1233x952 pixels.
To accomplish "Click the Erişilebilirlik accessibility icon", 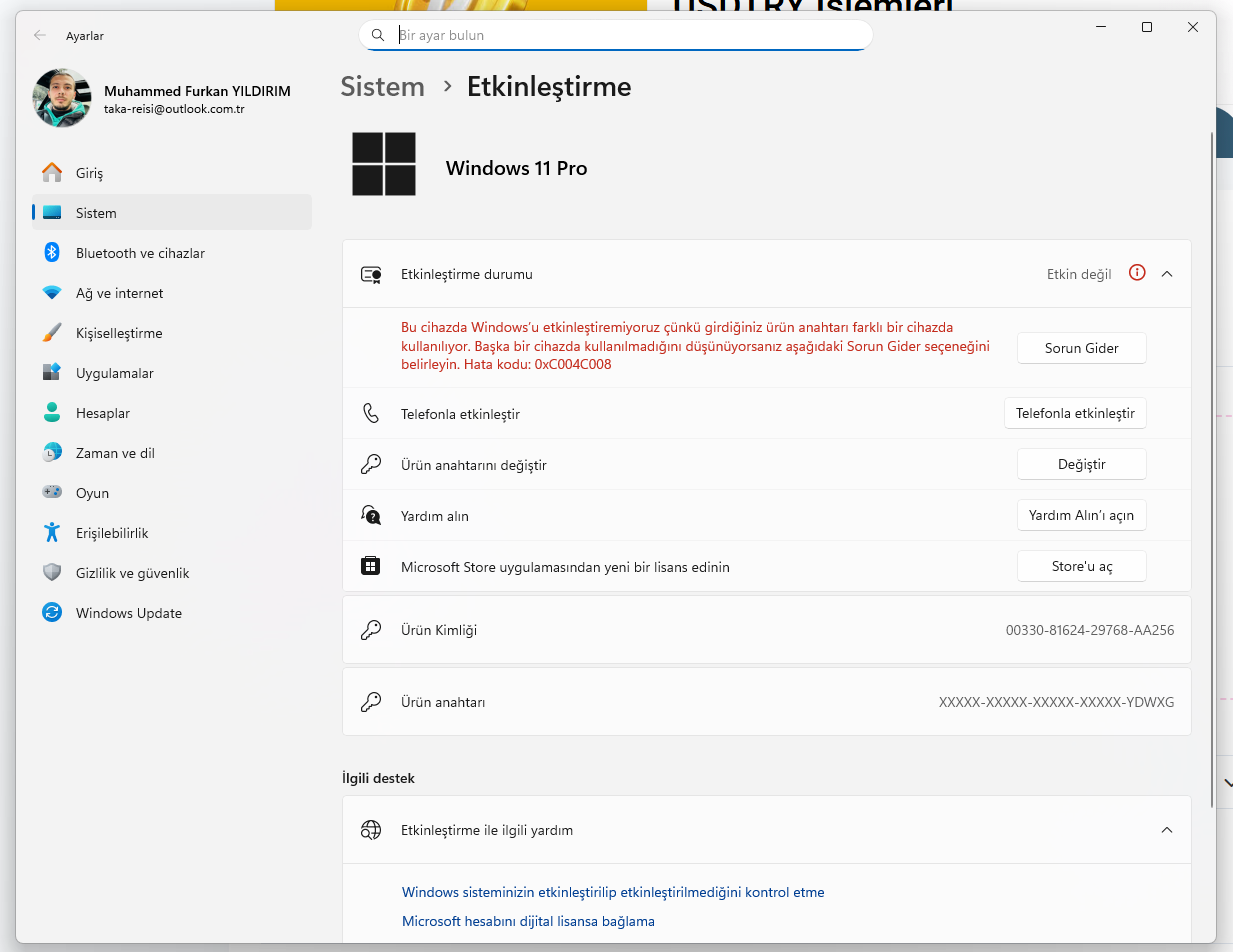I will [52, 533].
